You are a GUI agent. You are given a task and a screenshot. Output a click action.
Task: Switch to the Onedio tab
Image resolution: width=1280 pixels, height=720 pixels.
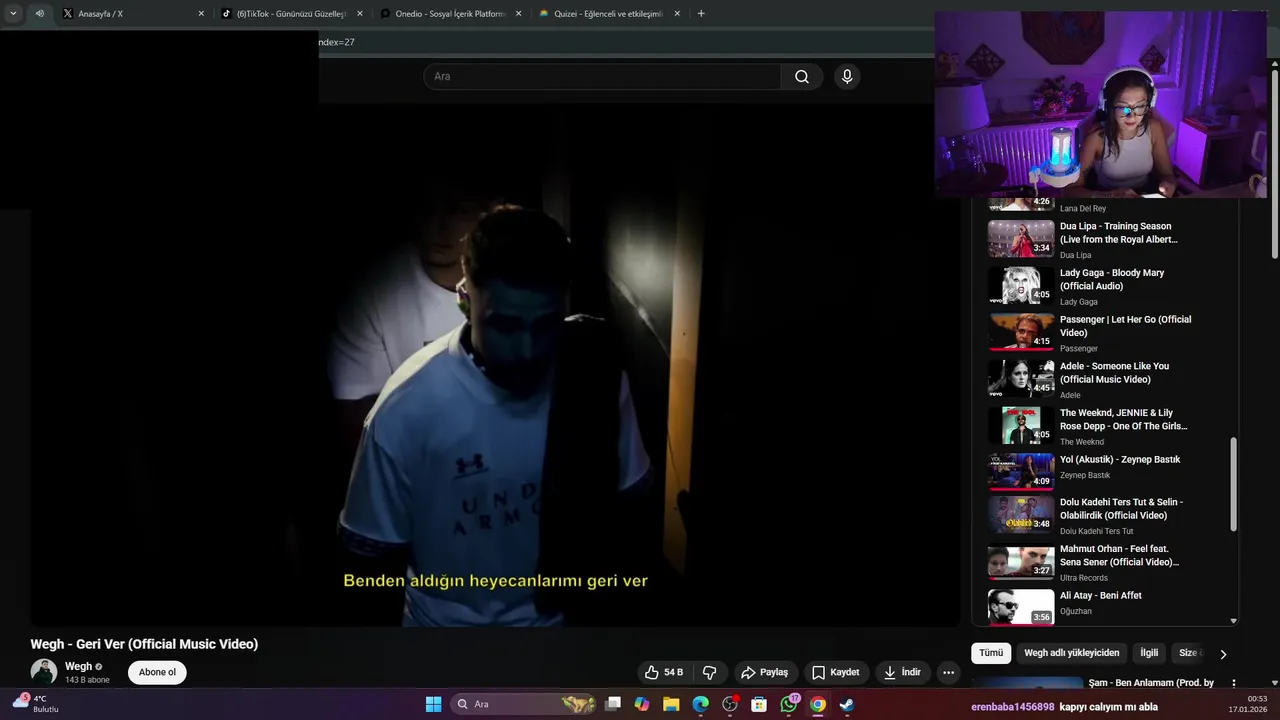tap(449, 14)
